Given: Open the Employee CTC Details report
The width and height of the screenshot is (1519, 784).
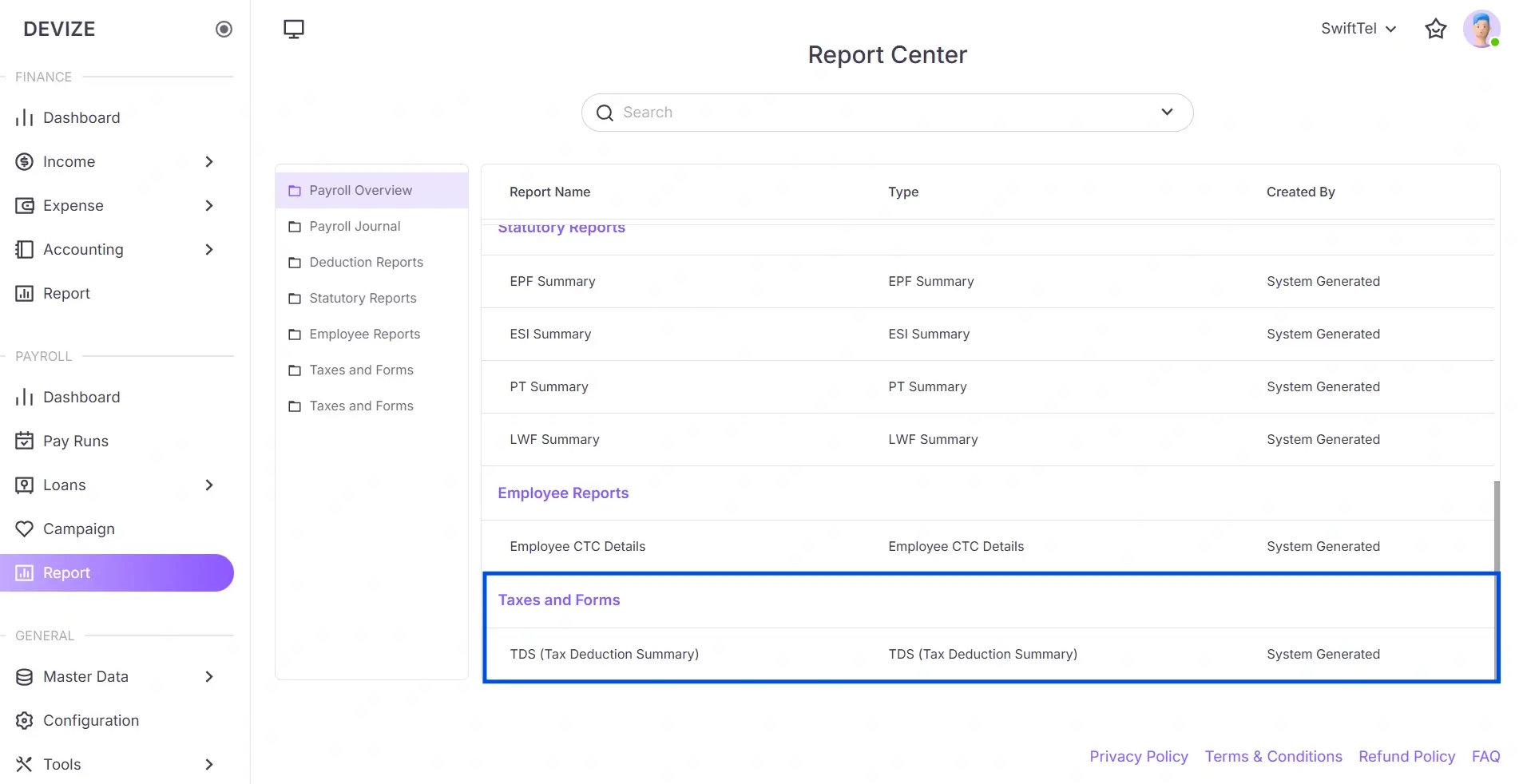Looking at the screenshot, I should [987, 547].
